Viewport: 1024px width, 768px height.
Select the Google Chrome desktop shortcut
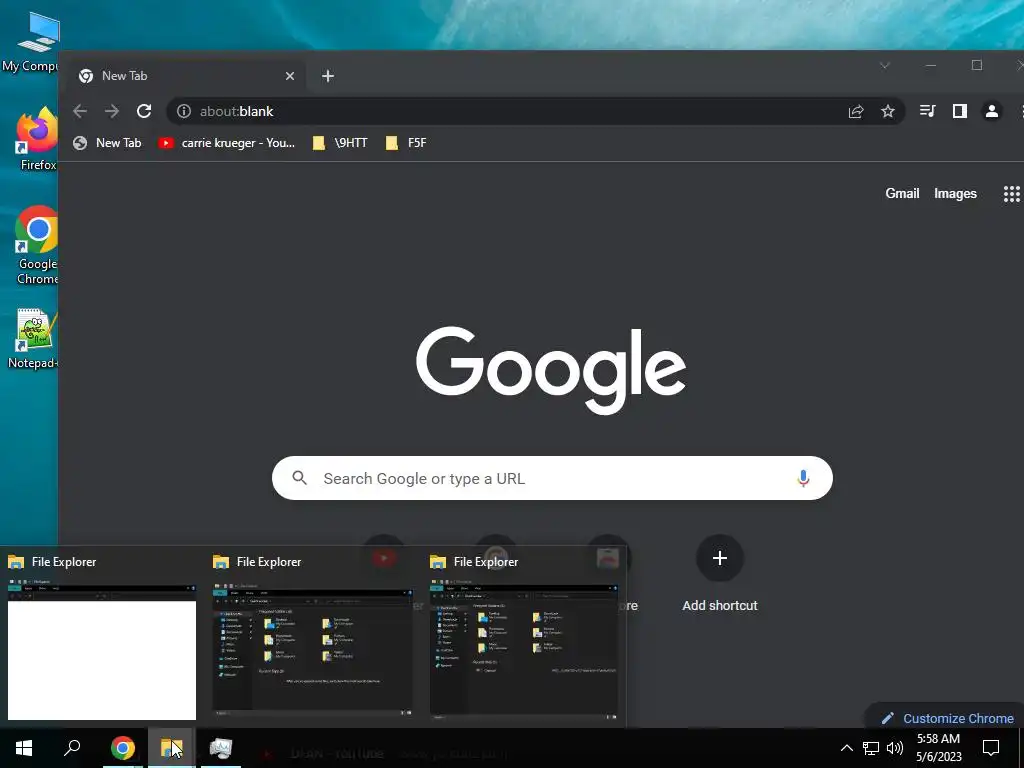click(x=36, y=246)
